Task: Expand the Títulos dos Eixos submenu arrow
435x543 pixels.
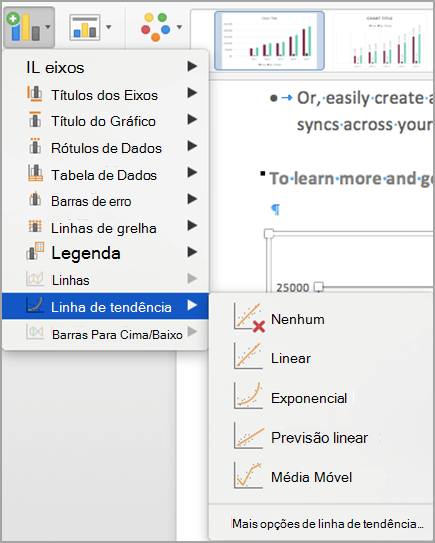Action: pos(192,93)
